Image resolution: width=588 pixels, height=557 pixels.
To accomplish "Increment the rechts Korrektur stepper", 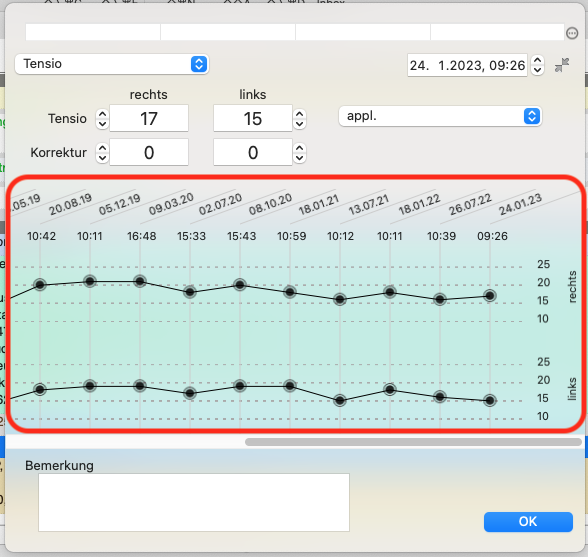I will [102, 148].
